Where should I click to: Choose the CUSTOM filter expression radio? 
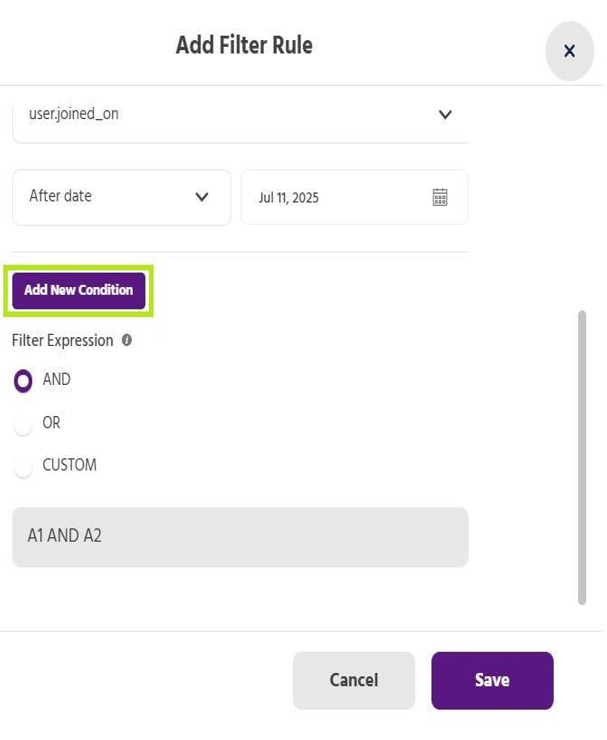tap(23, 466)
